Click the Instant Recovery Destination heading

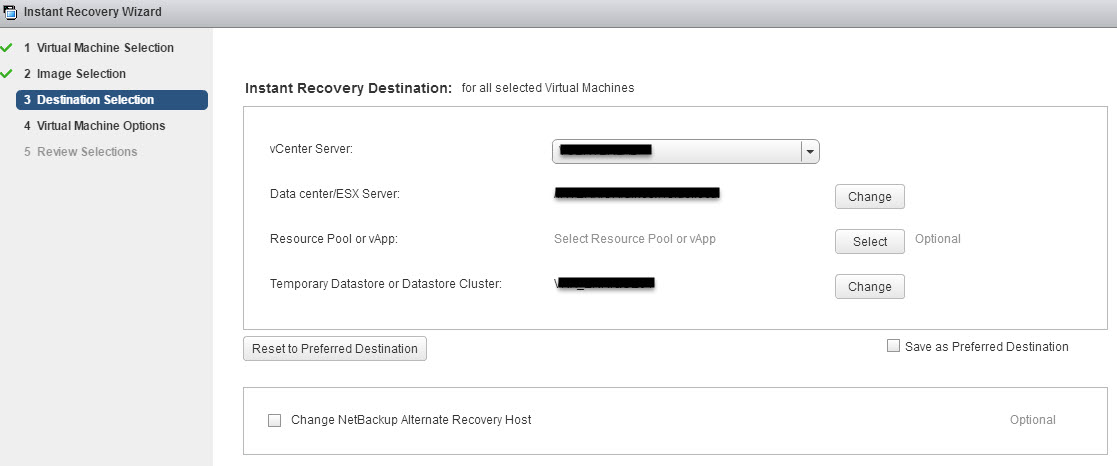348,88
